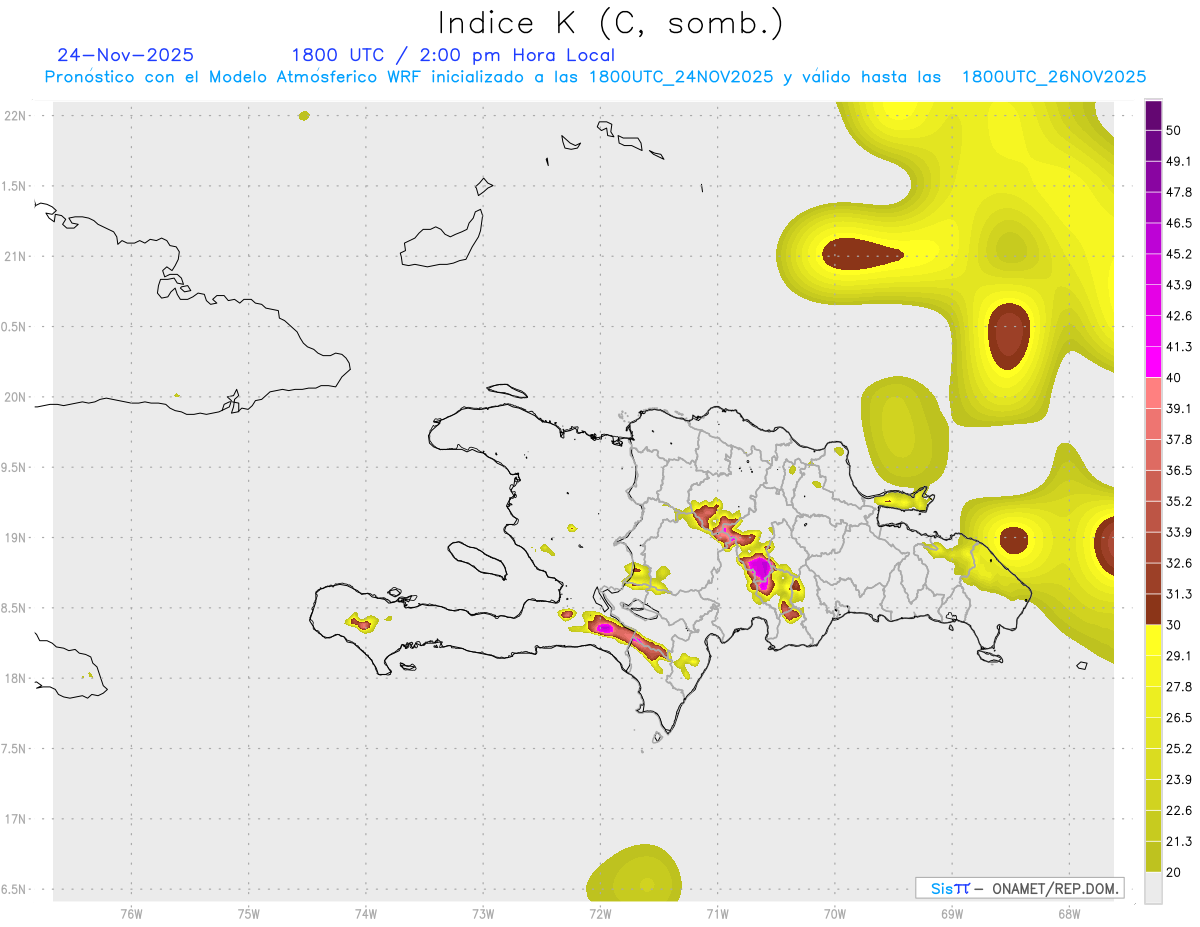The width and height of the screenshot is (1200, 927).
Task: Click the colorbar value "25.2"
Action: coord(1179,749)
